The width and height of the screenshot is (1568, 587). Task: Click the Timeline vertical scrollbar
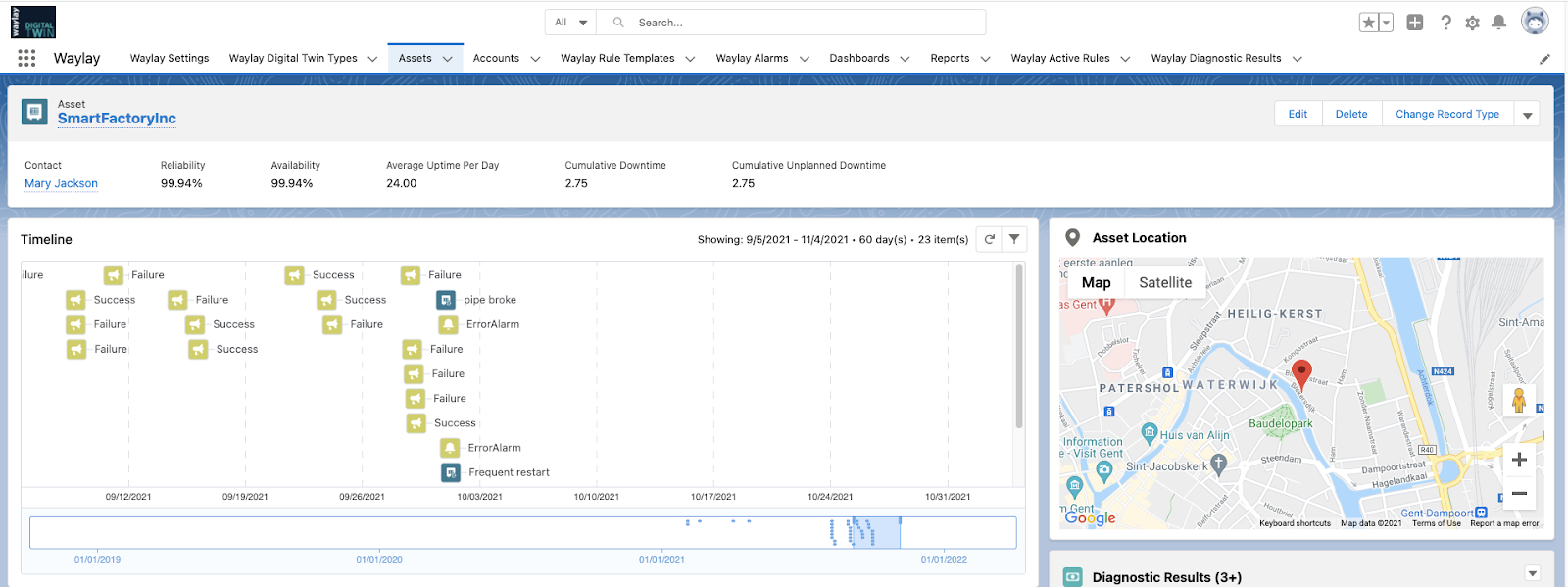pyautogui.click(x=1019, y=345)
